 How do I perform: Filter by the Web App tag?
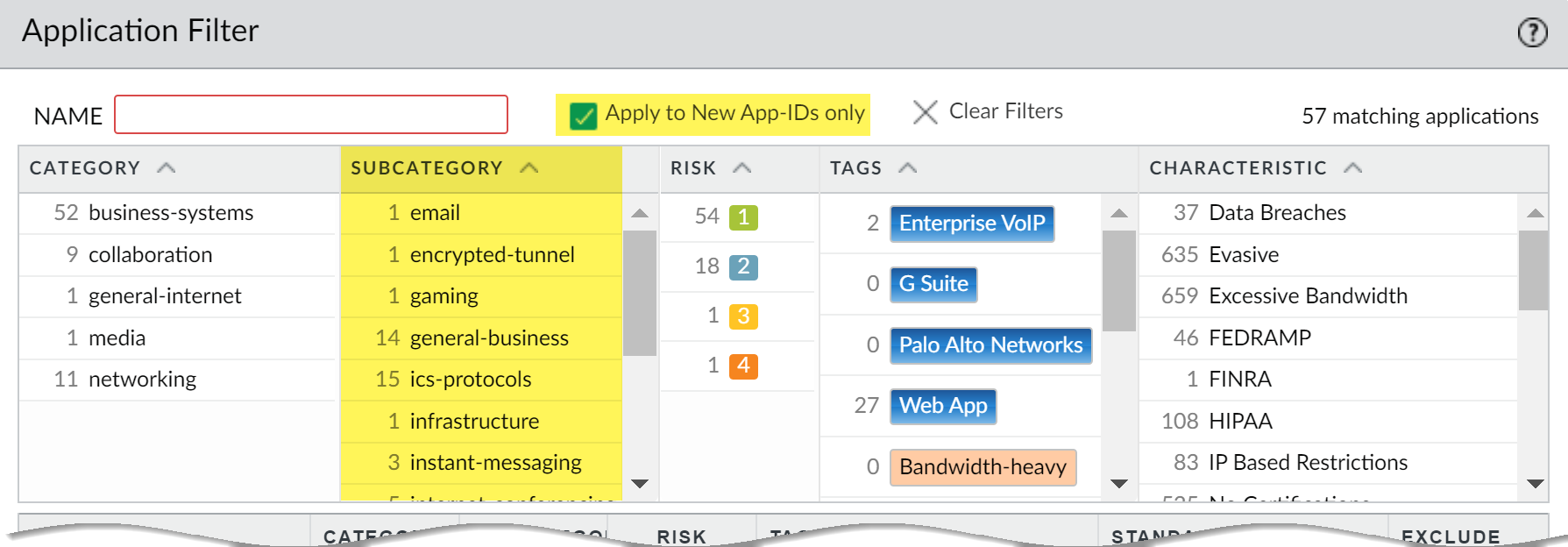(943, 406)
